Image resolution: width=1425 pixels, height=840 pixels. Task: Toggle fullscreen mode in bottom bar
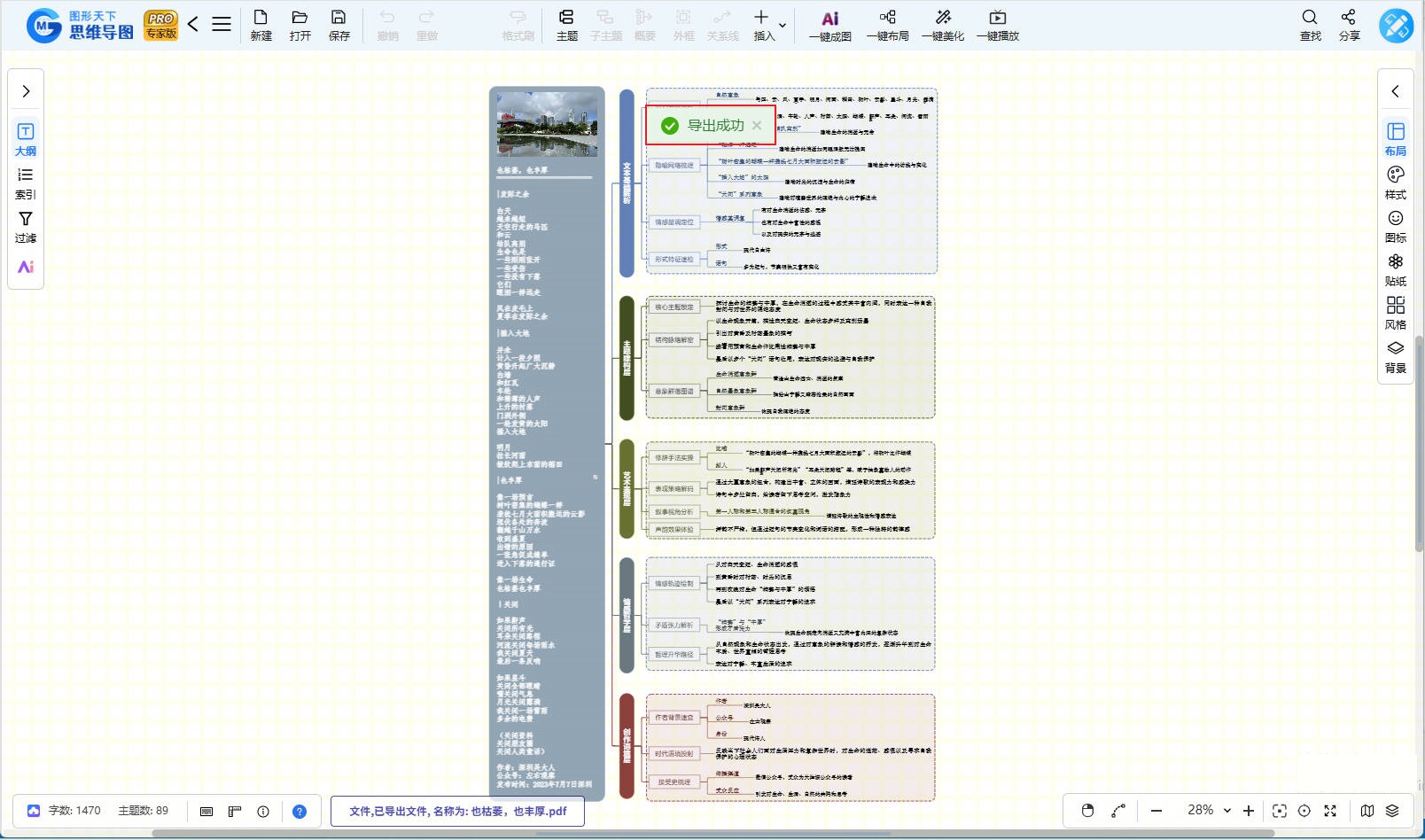[1330, 811]
